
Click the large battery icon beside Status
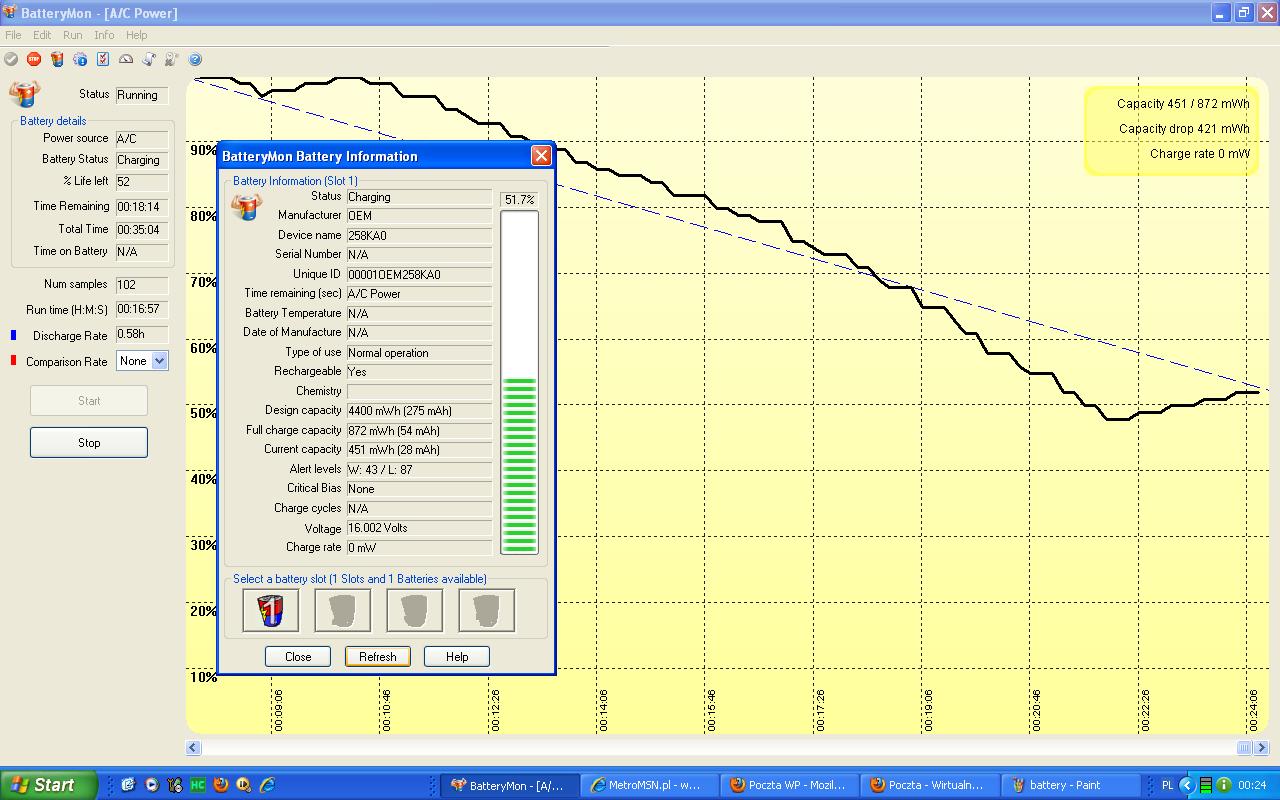(x=24, y=94)
